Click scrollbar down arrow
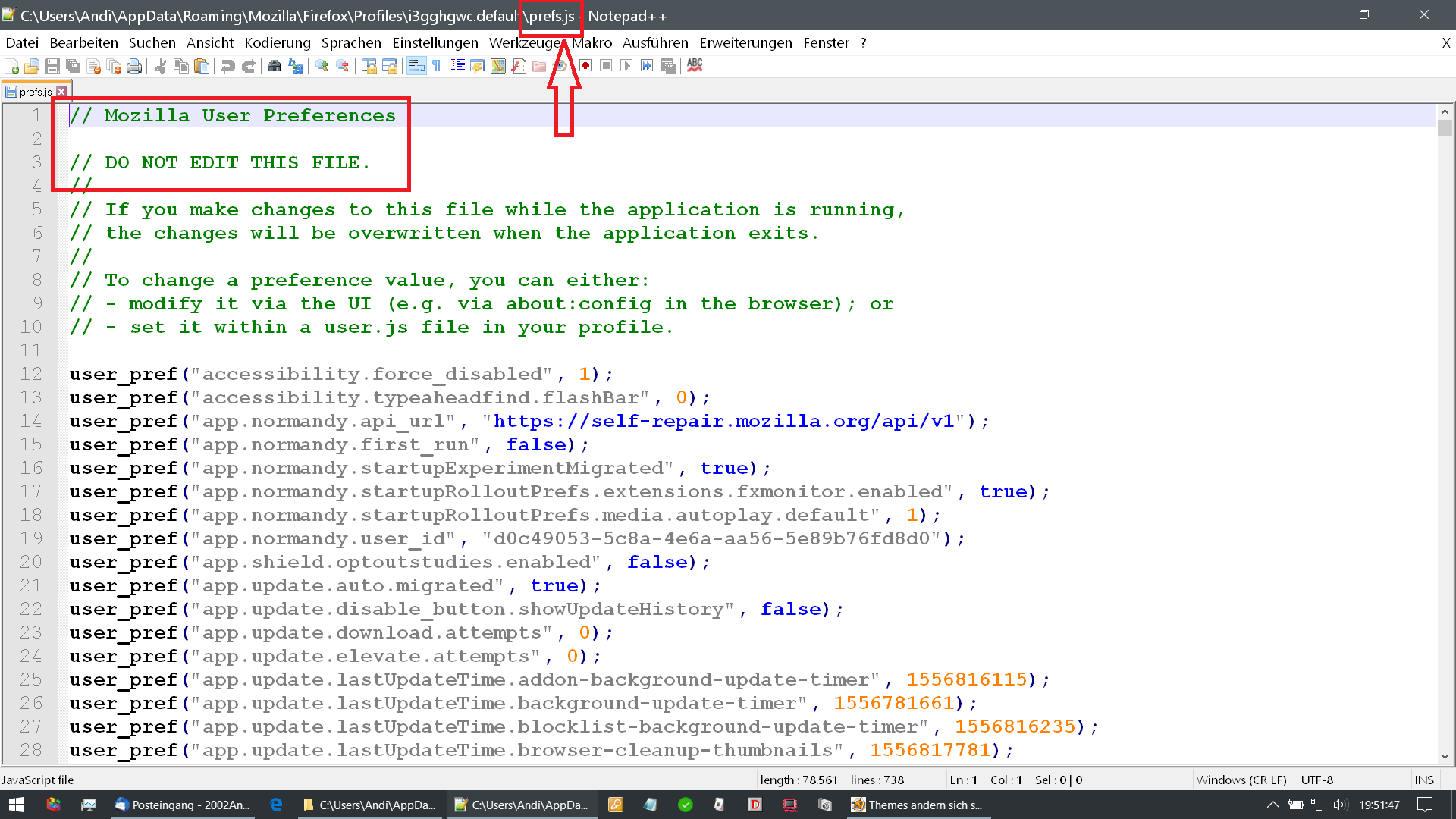 pyautogui.click(x=1445, y=756)
